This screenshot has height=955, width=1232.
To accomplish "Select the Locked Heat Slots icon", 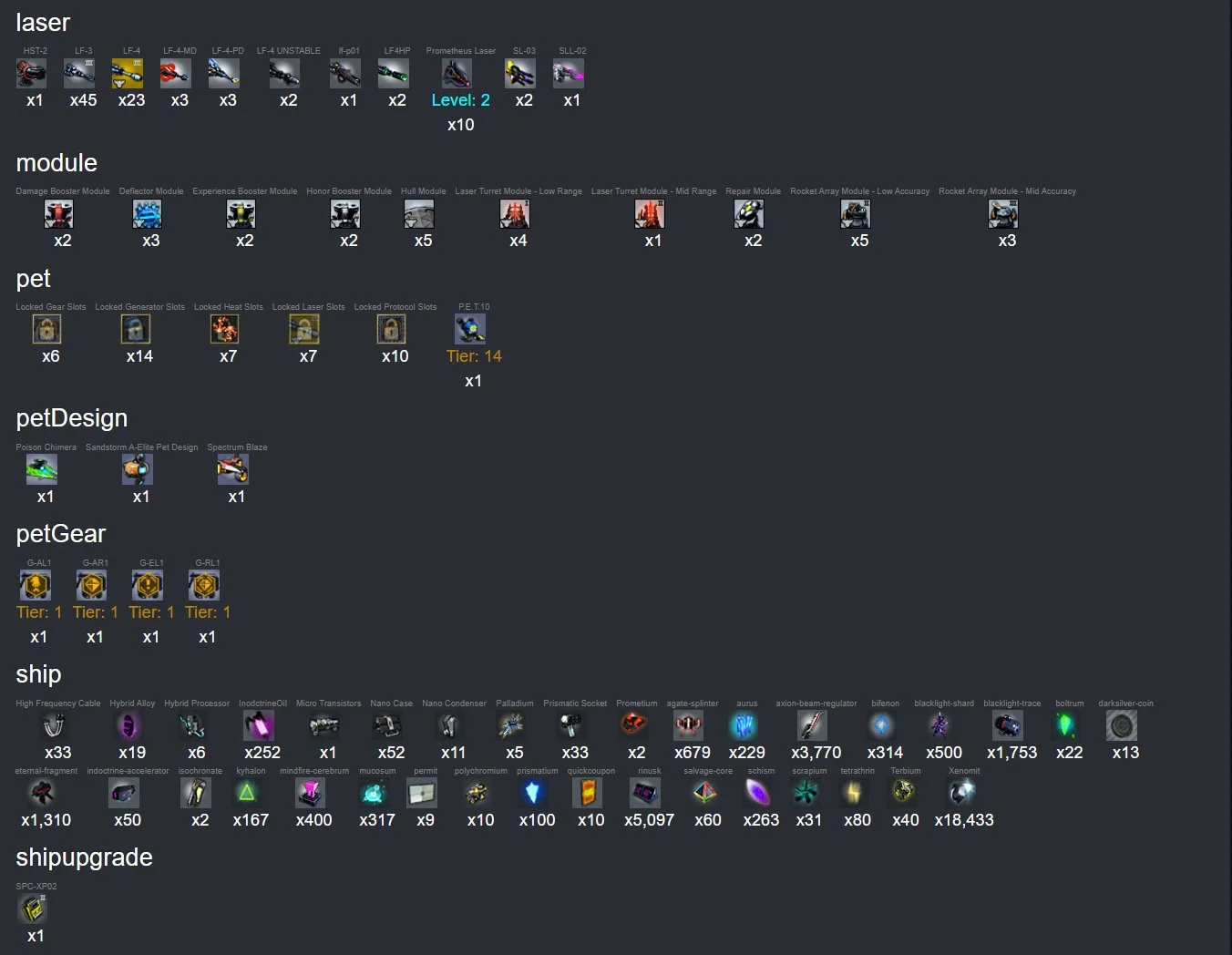I will 224,329.
